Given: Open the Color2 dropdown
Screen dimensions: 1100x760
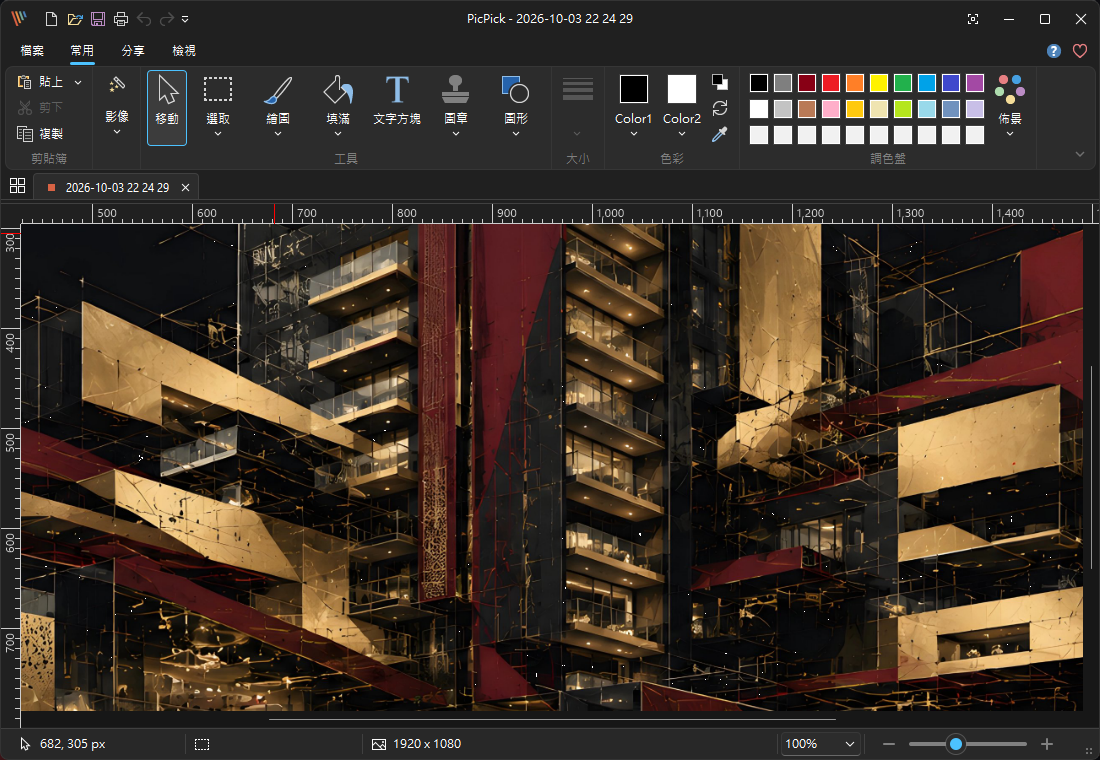Looking at the screenshot, I should pos(682,133).
